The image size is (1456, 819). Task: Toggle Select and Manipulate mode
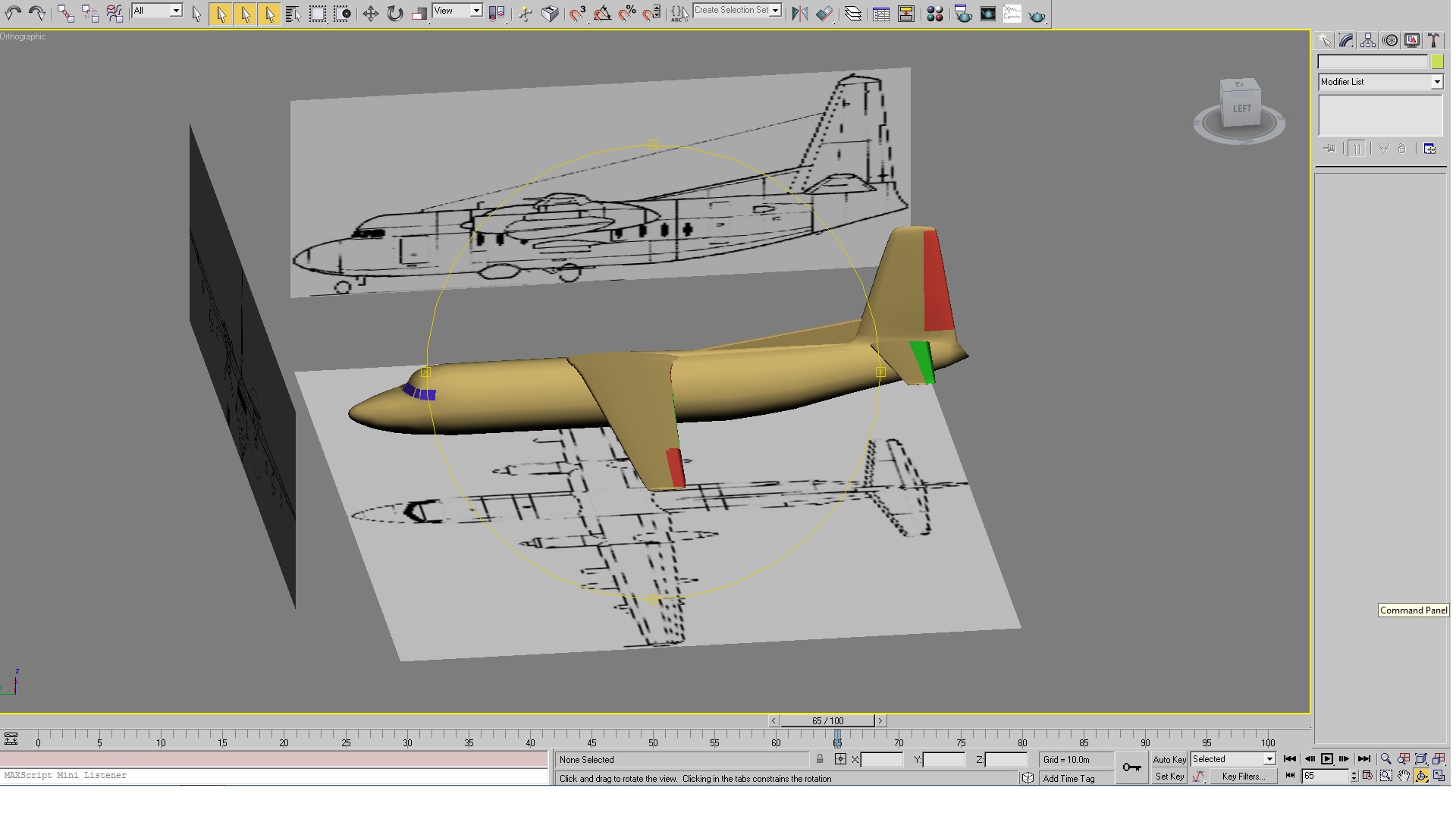point(525,14)
